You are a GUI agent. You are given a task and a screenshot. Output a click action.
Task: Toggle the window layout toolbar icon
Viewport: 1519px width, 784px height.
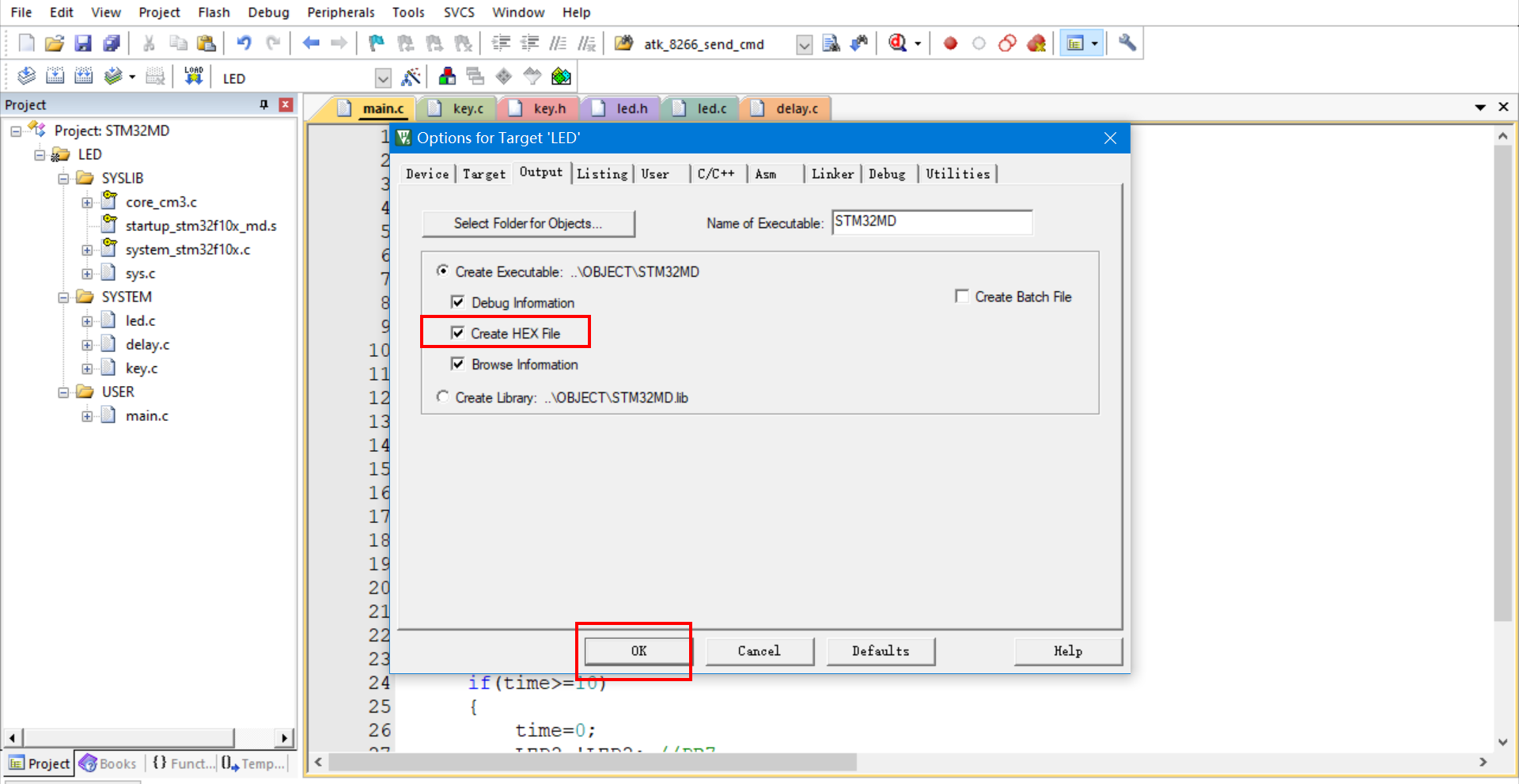click(1074, 44)
